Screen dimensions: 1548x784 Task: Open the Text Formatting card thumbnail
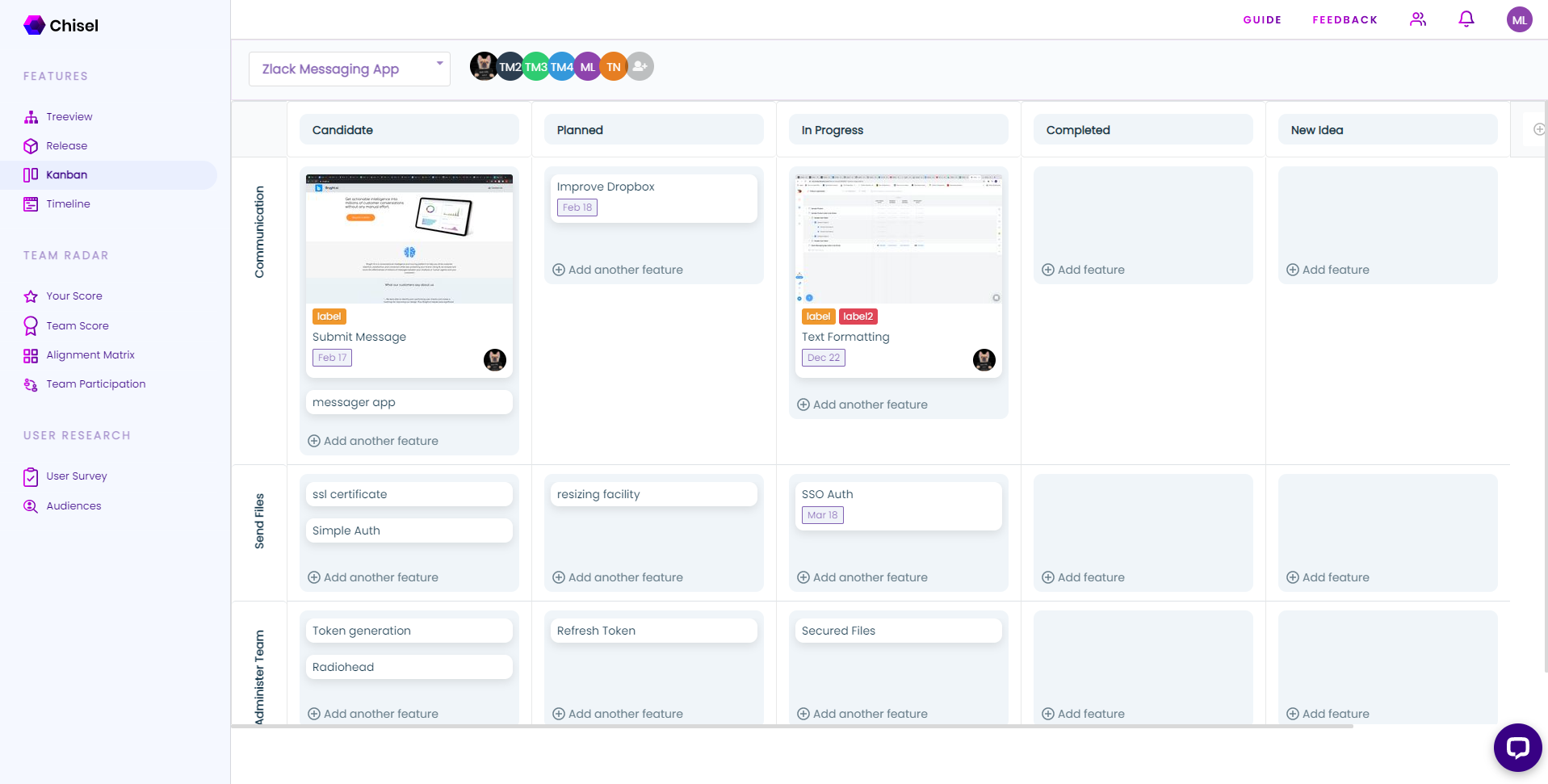898,238
